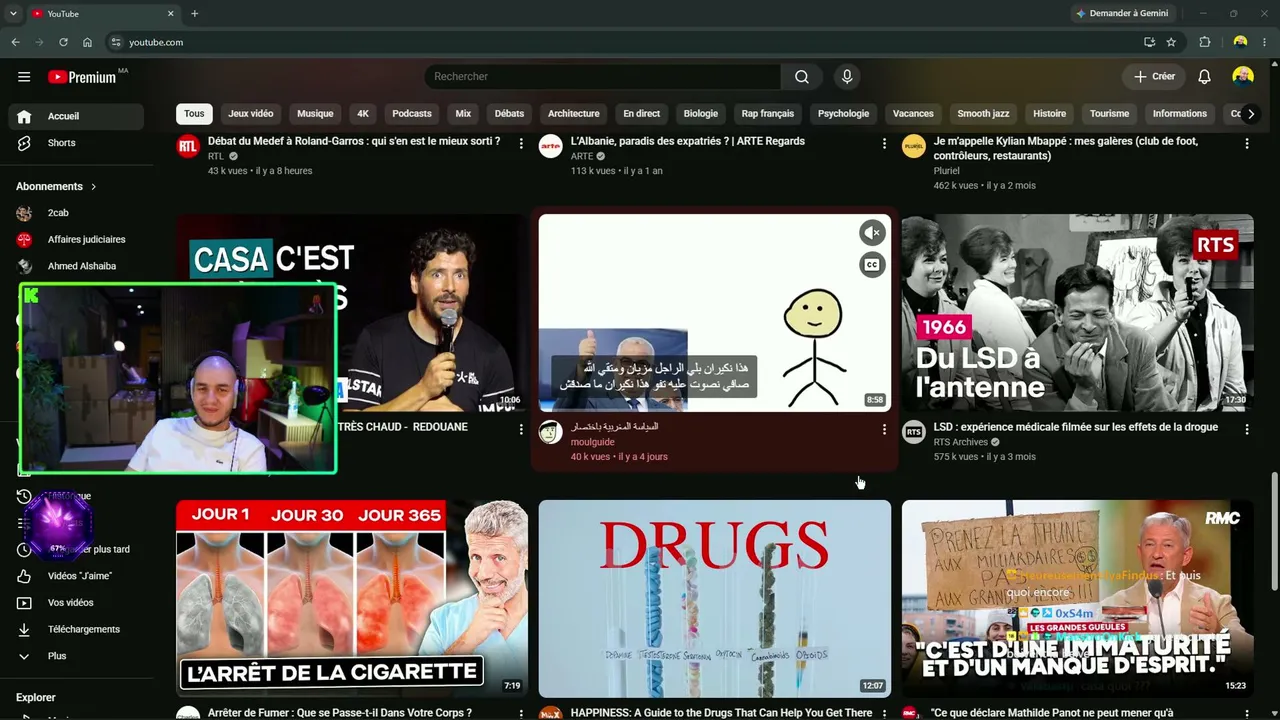View site information for youtube.com
The height and width of the screenshot is (720, 1280).
point(116,42)
